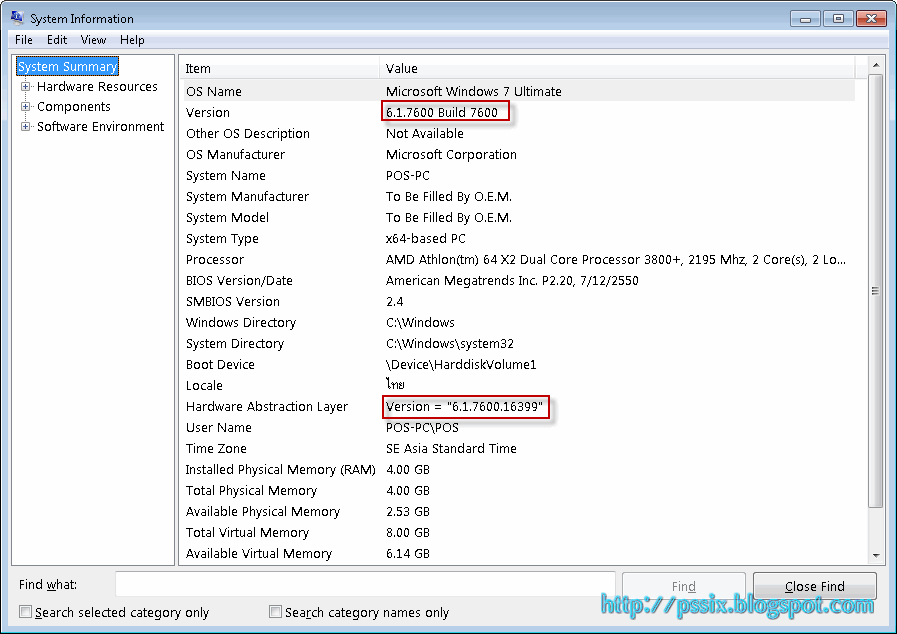Select the Software Environment tree item

click(x=101, y=127)
